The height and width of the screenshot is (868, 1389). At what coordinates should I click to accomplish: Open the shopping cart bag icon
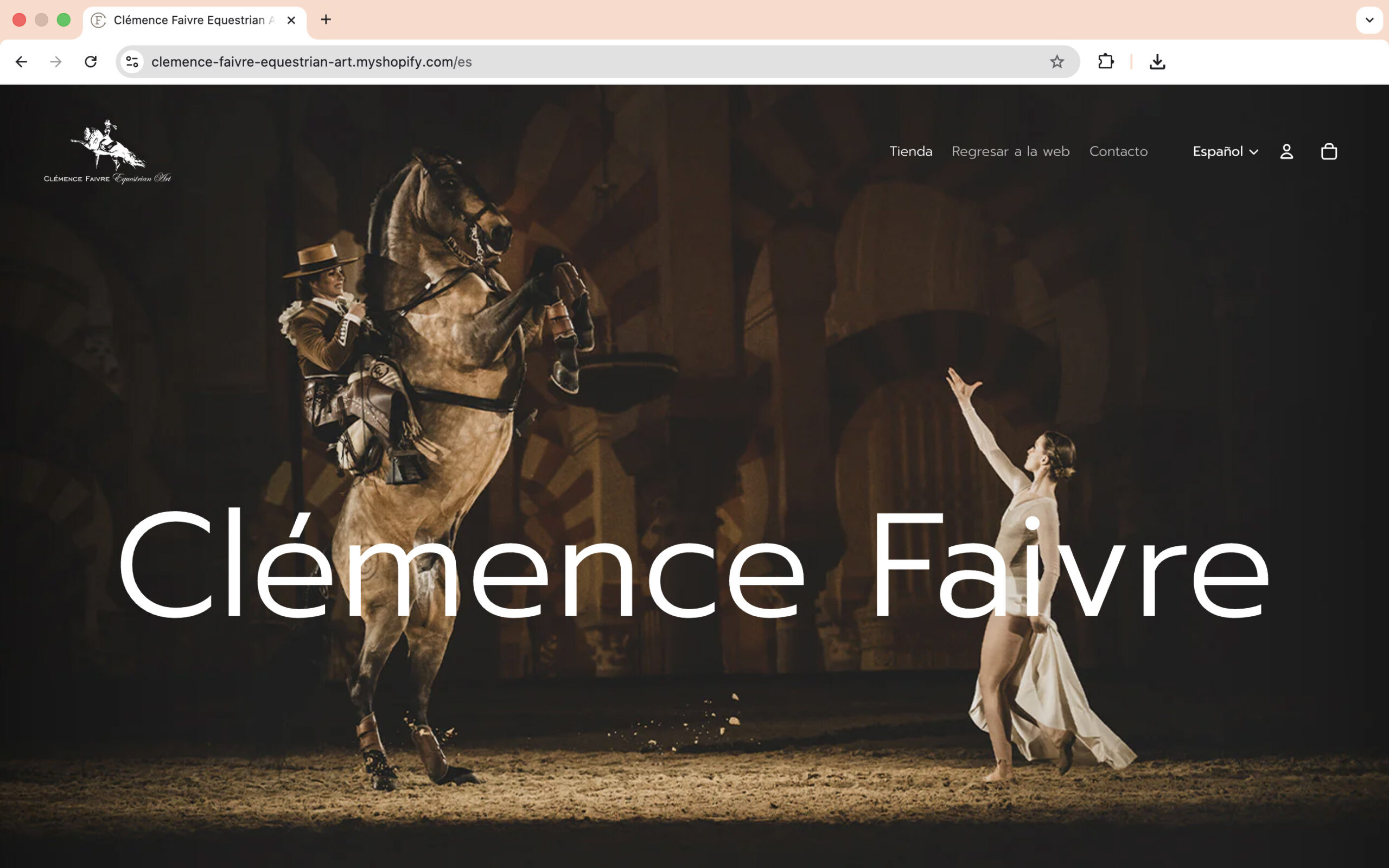coord(1329,151)
